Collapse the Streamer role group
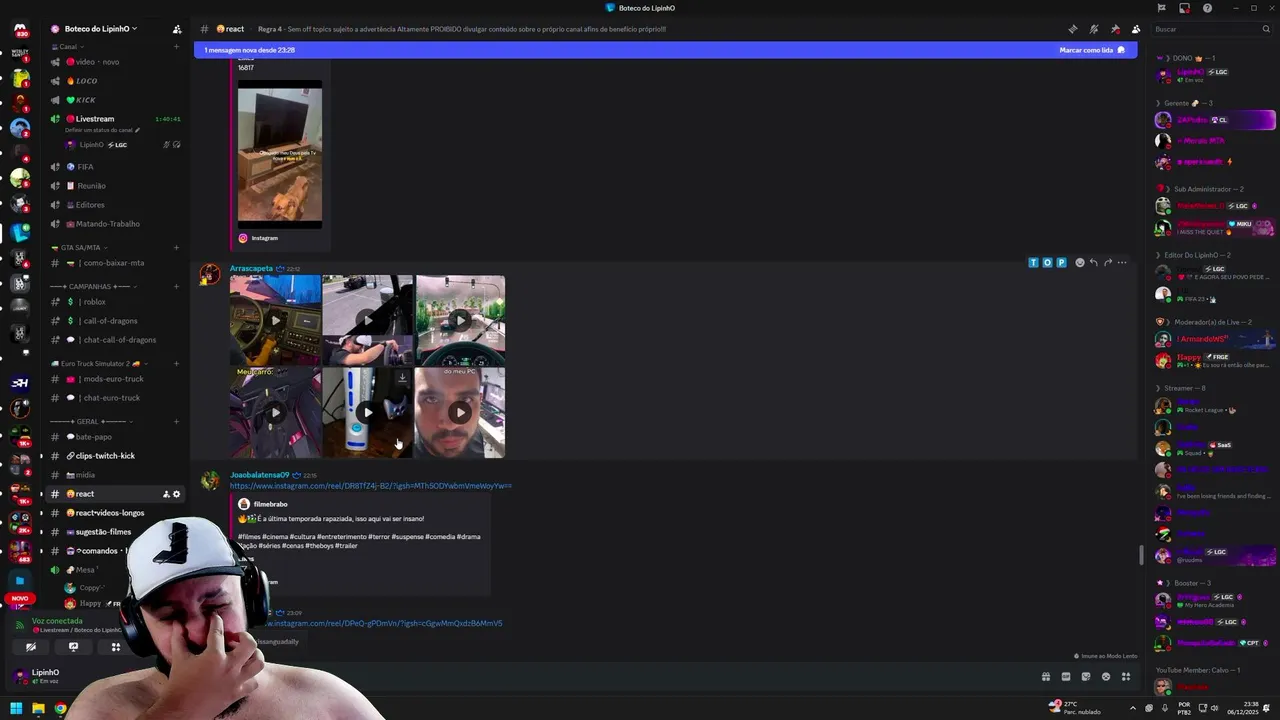Screen dimensions: 1280x720 point(1181,388)
